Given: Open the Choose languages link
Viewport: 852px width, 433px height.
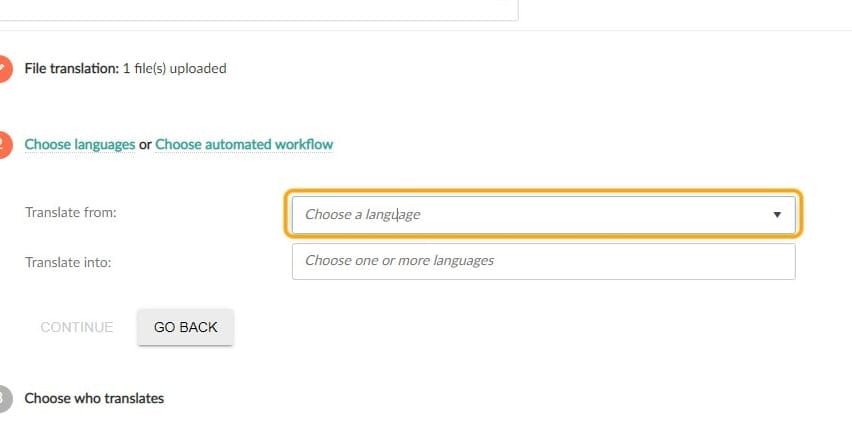Looking at the screenshot, I should click(x=80, y=144).
